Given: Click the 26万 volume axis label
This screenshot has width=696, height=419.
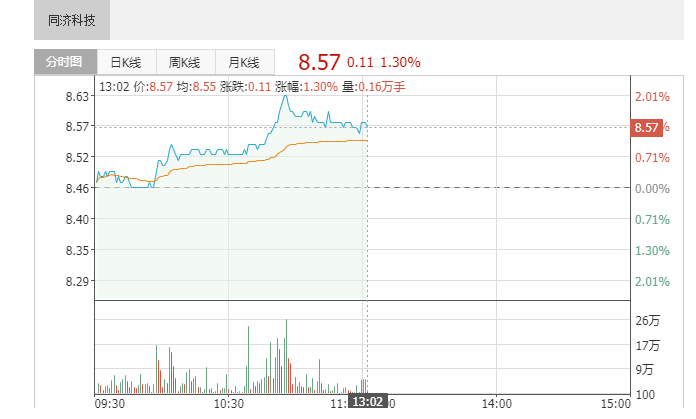Looking at the screenshot, I should coord(648,320).
